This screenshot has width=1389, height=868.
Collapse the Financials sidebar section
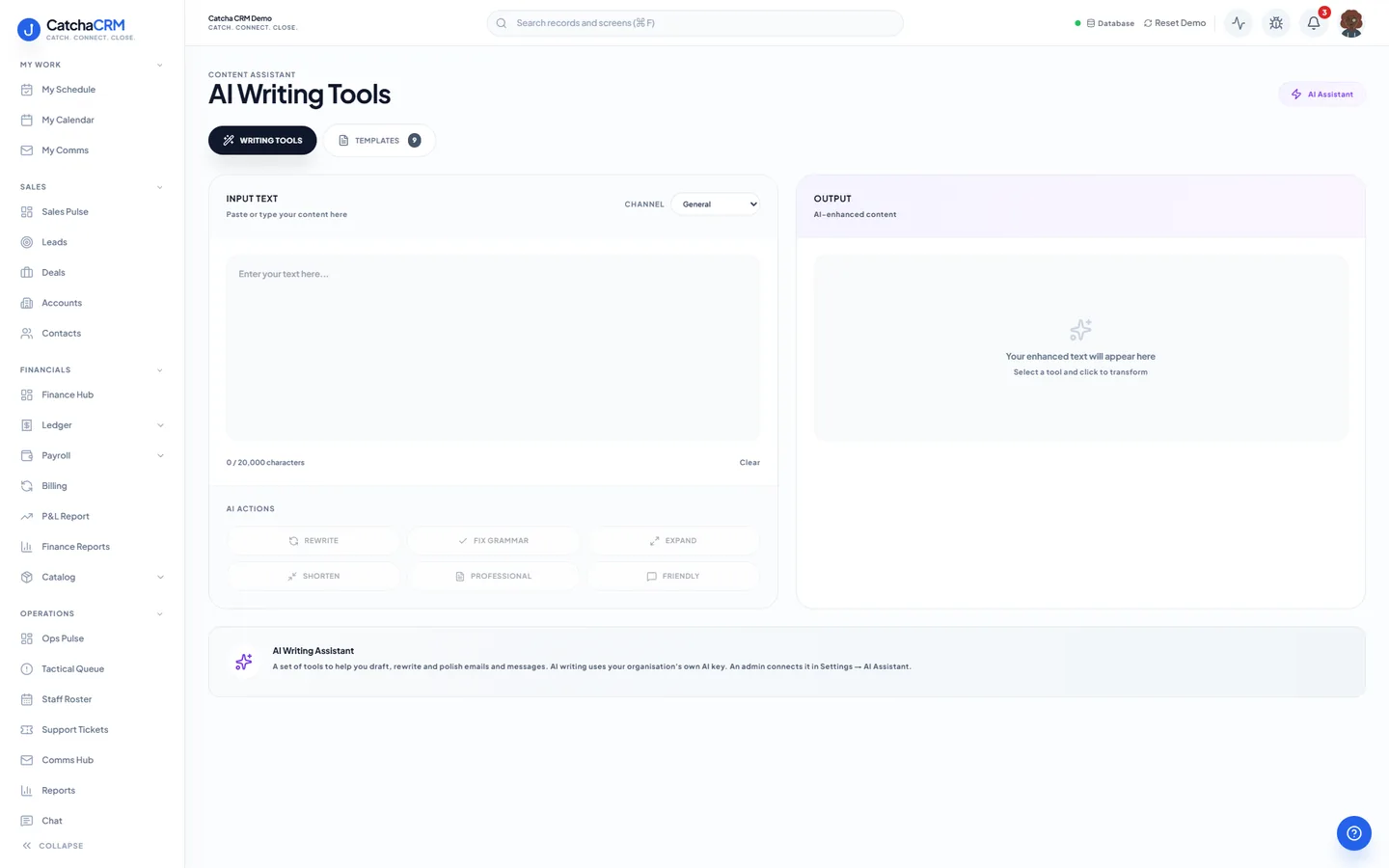pos(160,370)
